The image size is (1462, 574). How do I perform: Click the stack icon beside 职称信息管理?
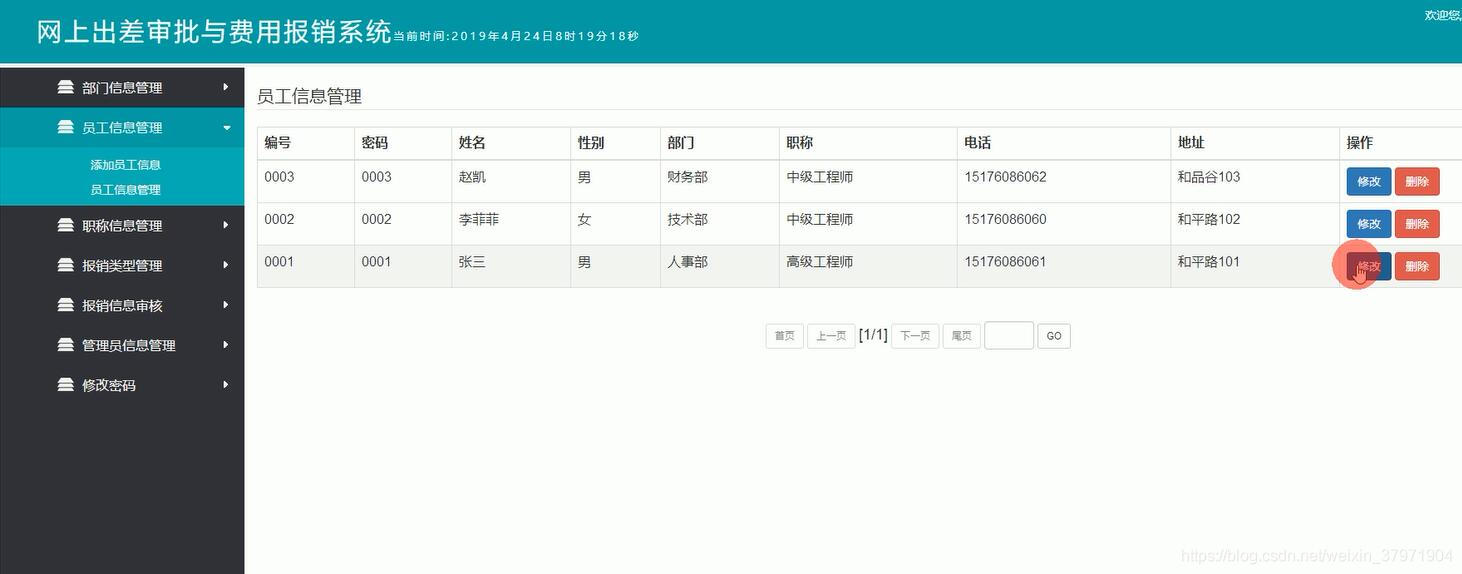(66, 225)
